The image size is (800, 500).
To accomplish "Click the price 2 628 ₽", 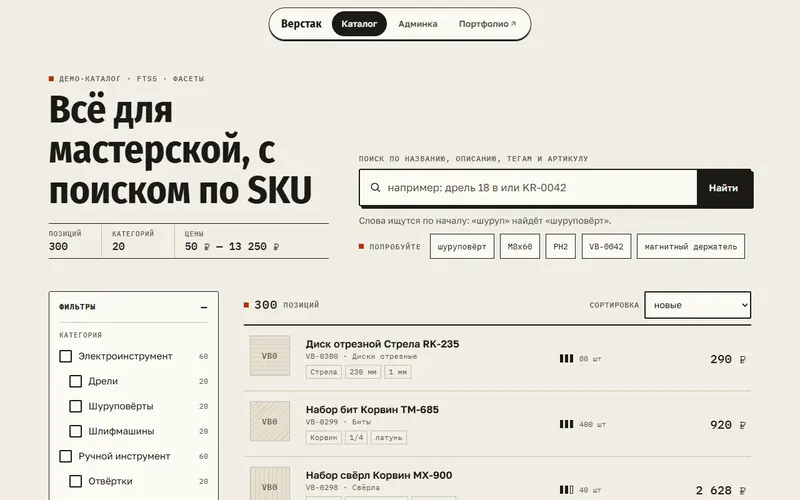I will (x=721, y=490).
